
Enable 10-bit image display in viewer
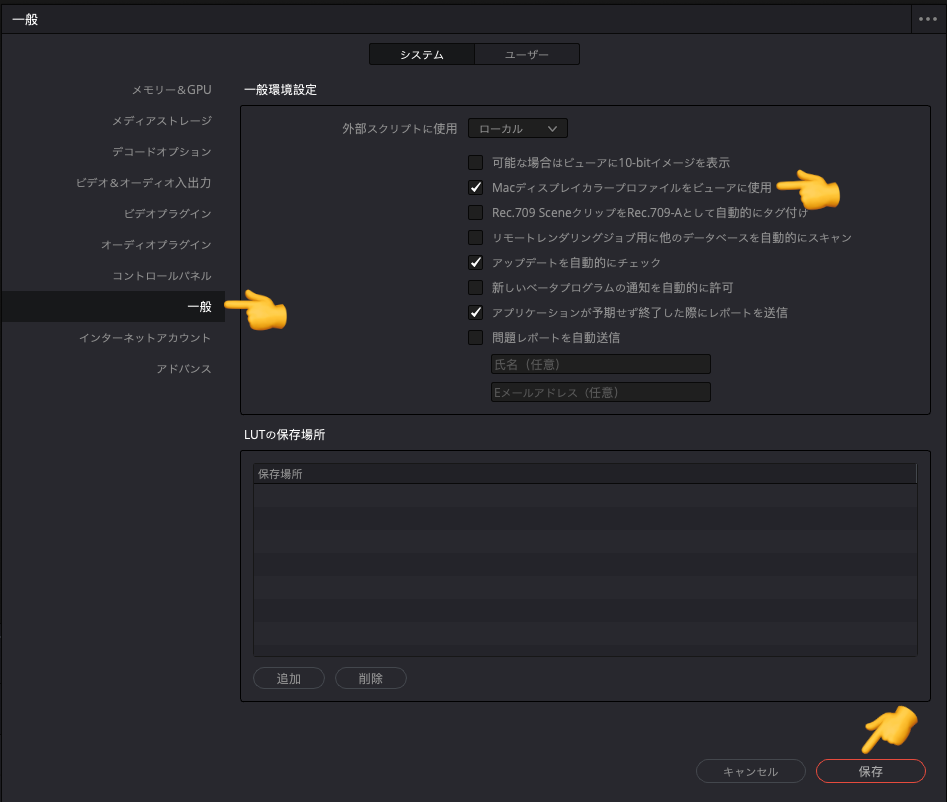pyautogui.click(x=476, y=163)
